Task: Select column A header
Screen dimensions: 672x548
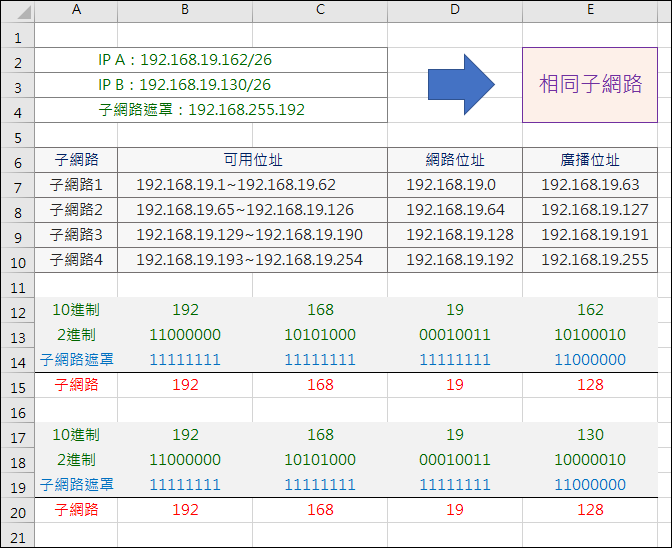Action: tap(76, 10)
